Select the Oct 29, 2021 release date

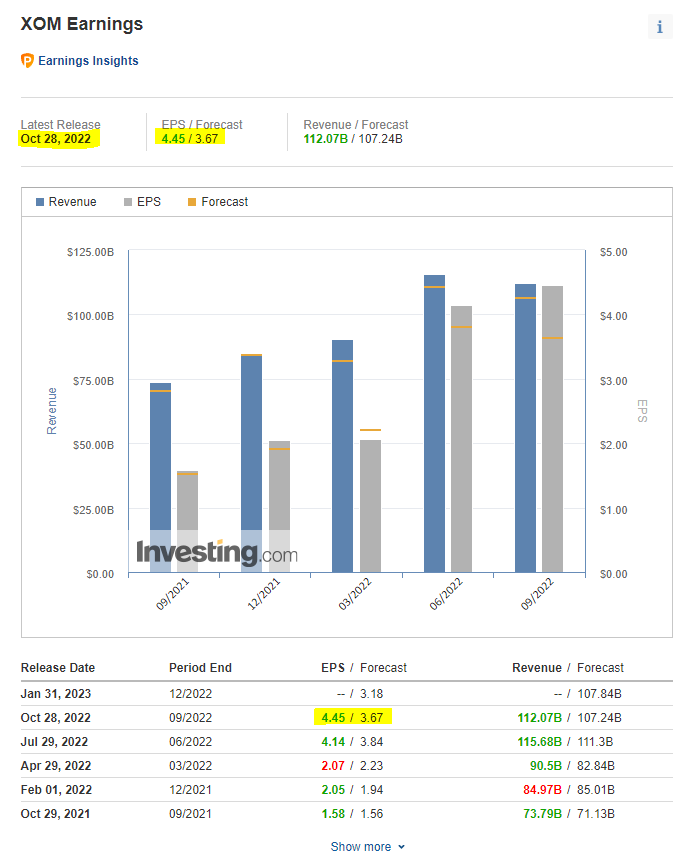tap(55, 814)
